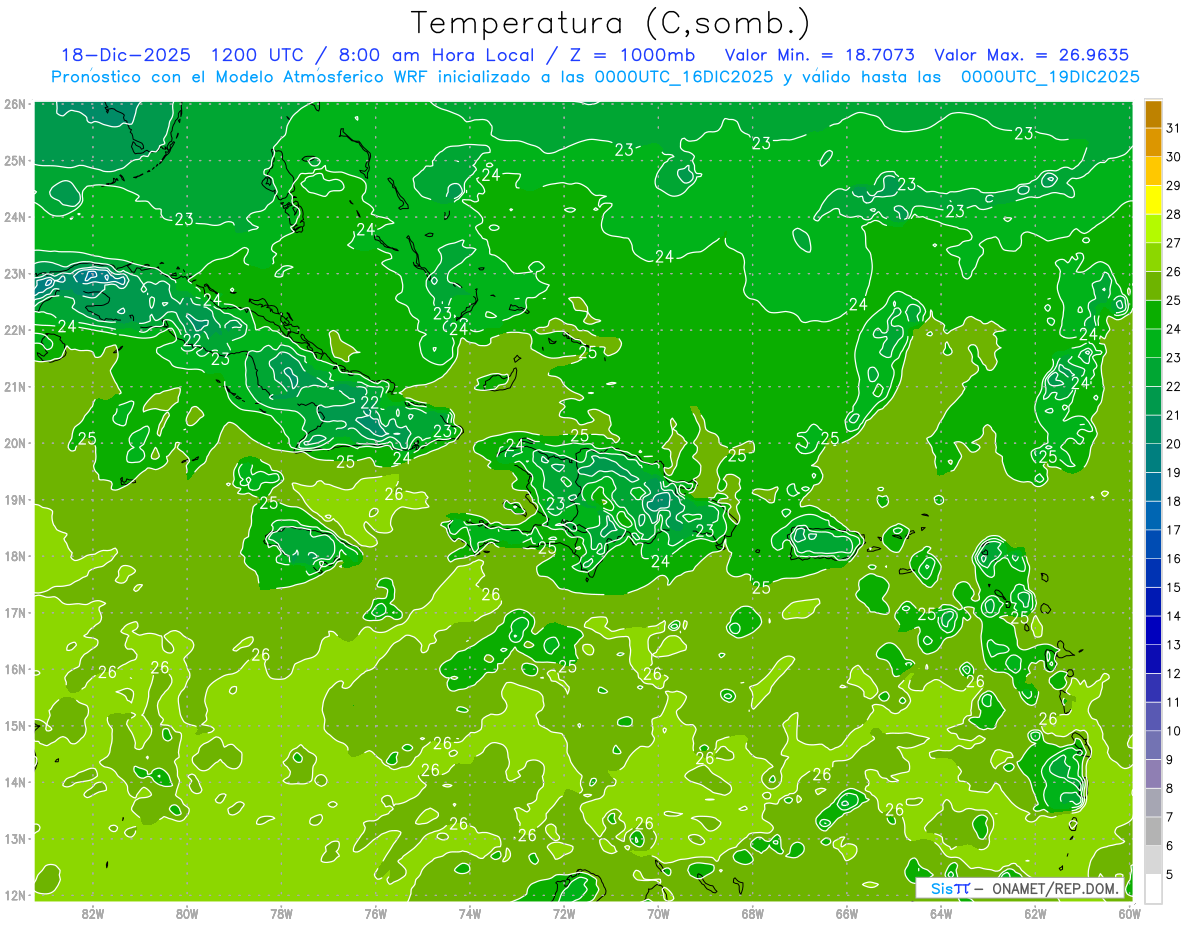Click the 76W longitude axis label

click(376, 914)
